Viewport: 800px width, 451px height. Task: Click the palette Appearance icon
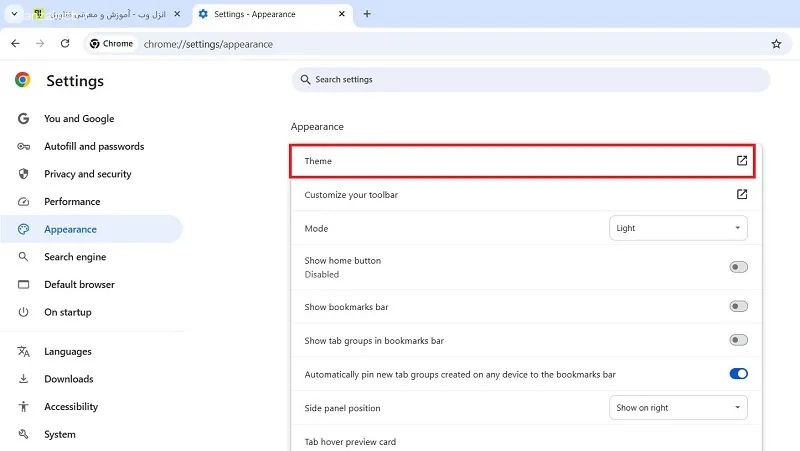coord(23,229)
